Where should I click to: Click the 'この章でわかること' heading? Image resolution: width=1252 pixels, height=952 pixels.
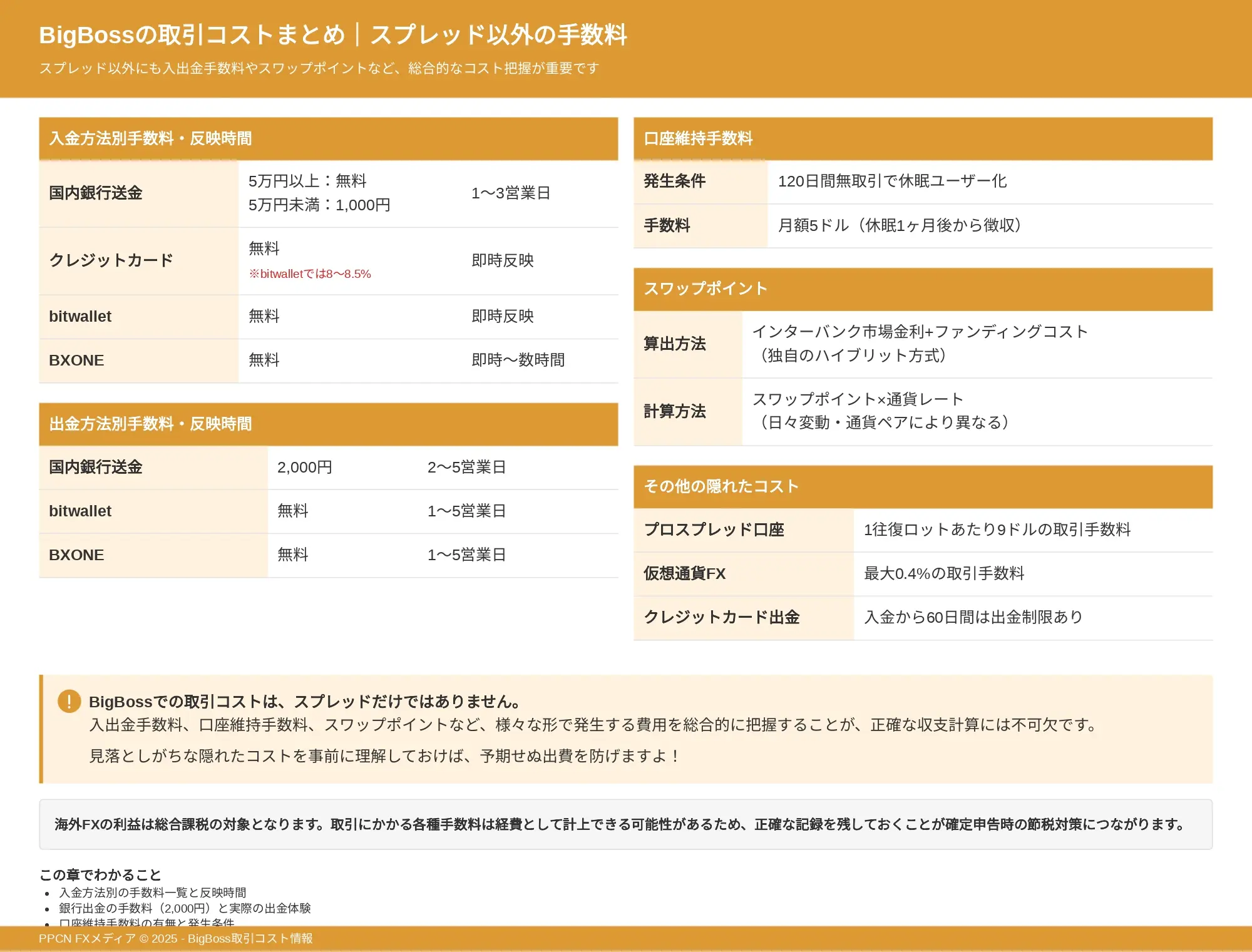pyautogui.click(x=100, y=875)
